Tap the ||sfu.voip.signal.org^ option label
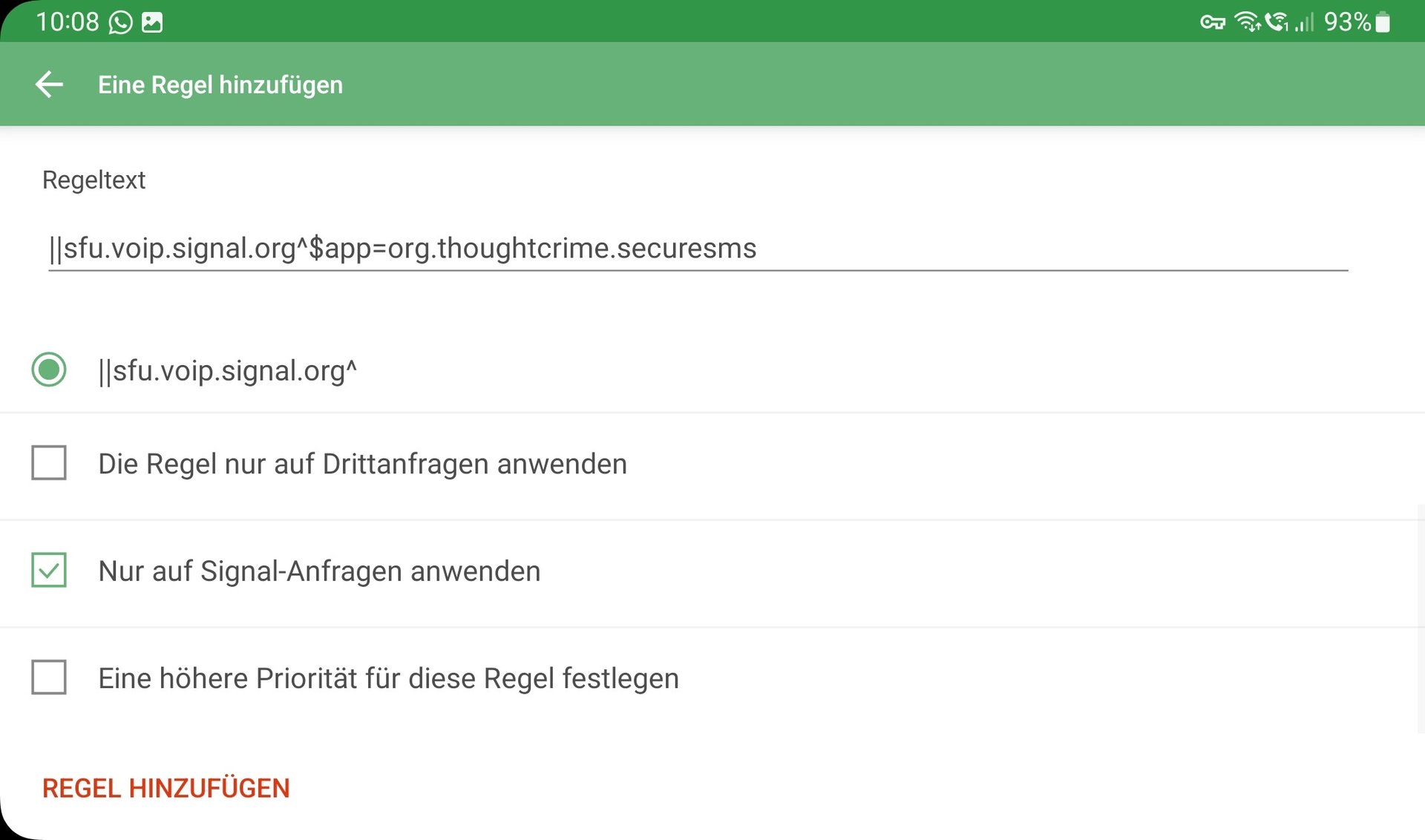 pos(227,370)
